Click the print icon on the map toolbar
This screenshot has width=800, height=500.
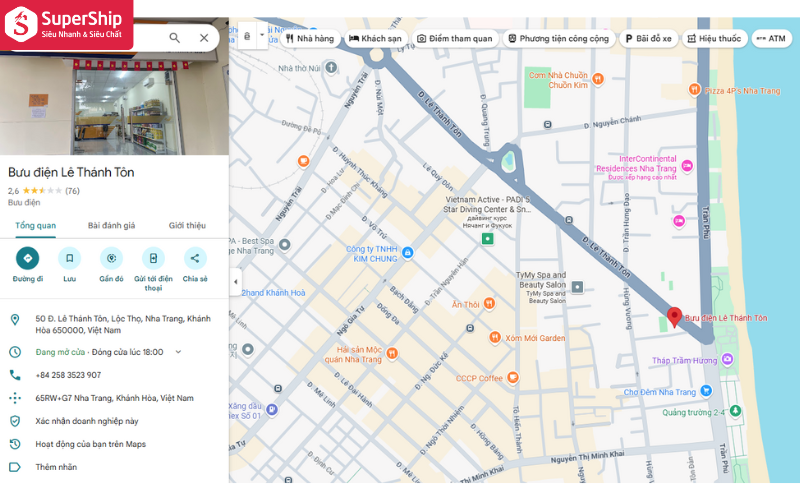(247, 36)
